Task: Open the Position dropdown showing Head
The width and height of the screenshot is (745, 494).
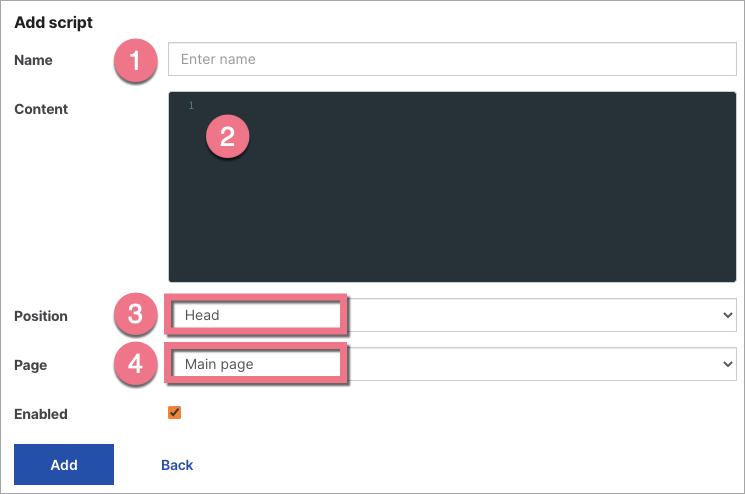Action: (x=452, y=315)
